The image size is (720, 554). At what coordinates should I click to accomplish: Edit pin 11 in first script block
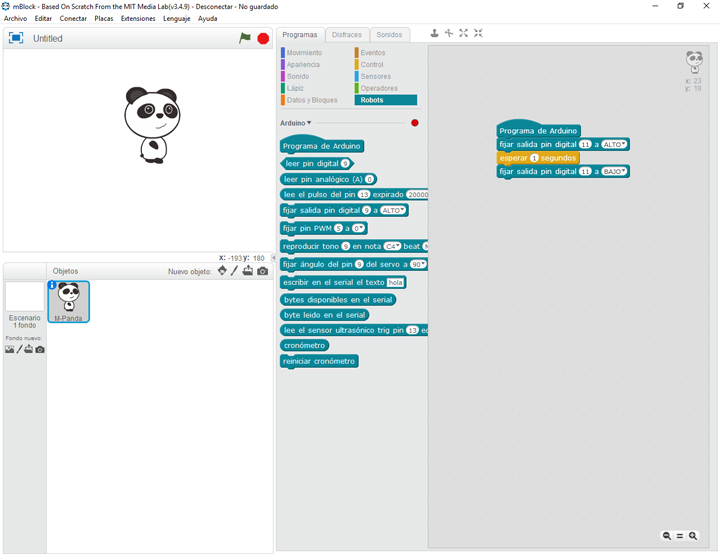pos(585,144)
